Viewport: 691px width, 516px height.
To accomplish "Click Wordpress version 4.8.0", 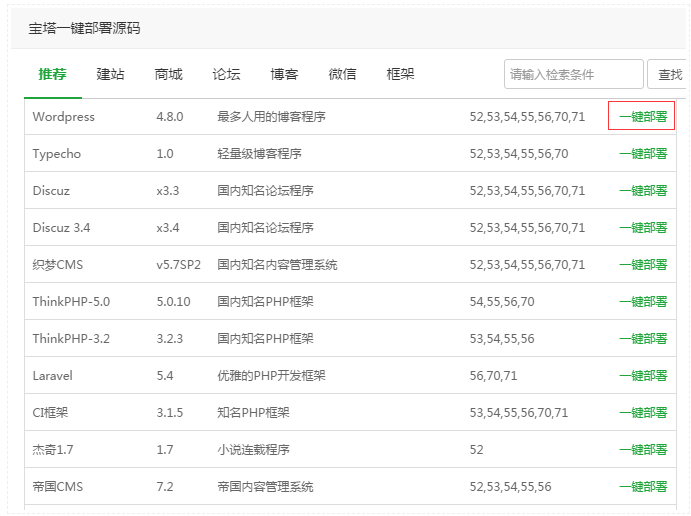I will 170,117.
